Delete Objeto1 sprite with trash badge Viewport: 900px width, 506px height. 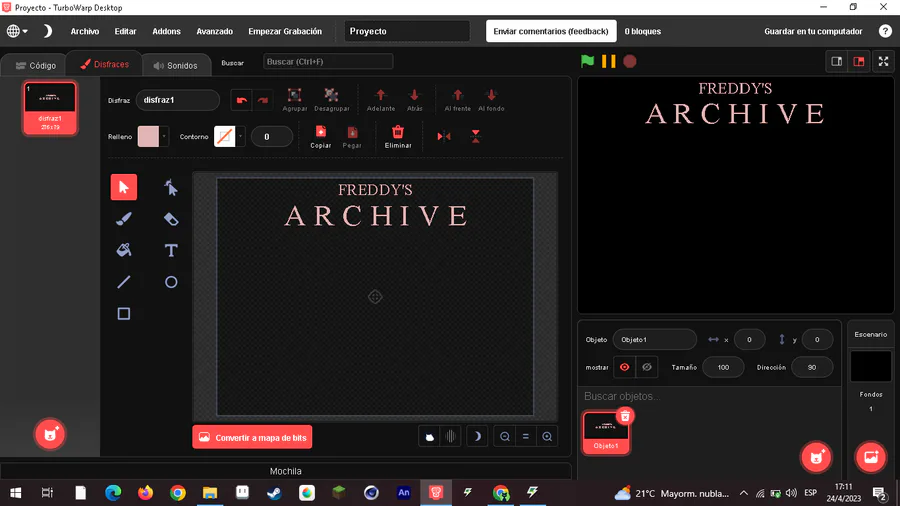(x=625, y=416)
